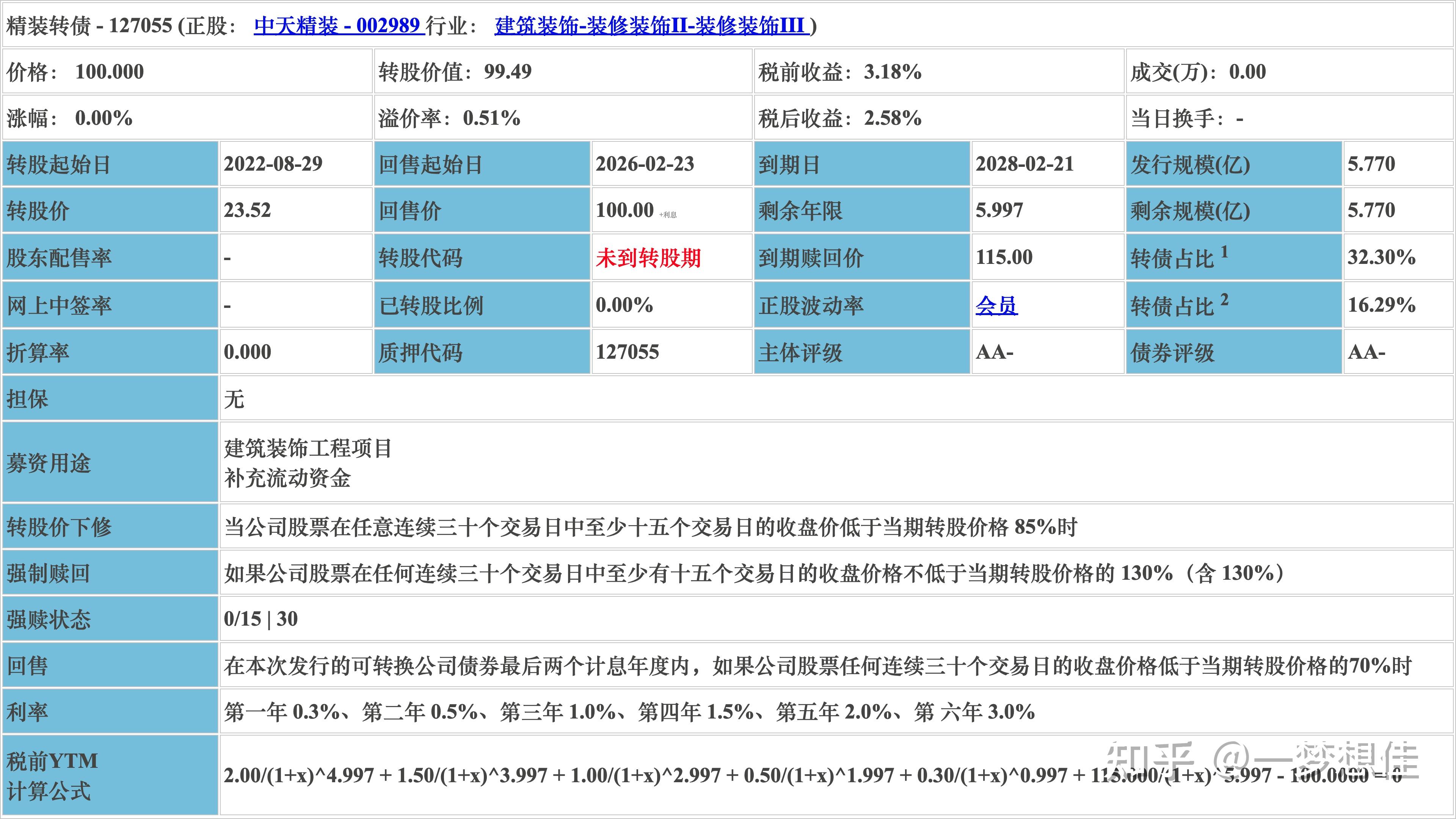Click the 回售价 value 100.00
1456x819 pixels.
(624, 210)
